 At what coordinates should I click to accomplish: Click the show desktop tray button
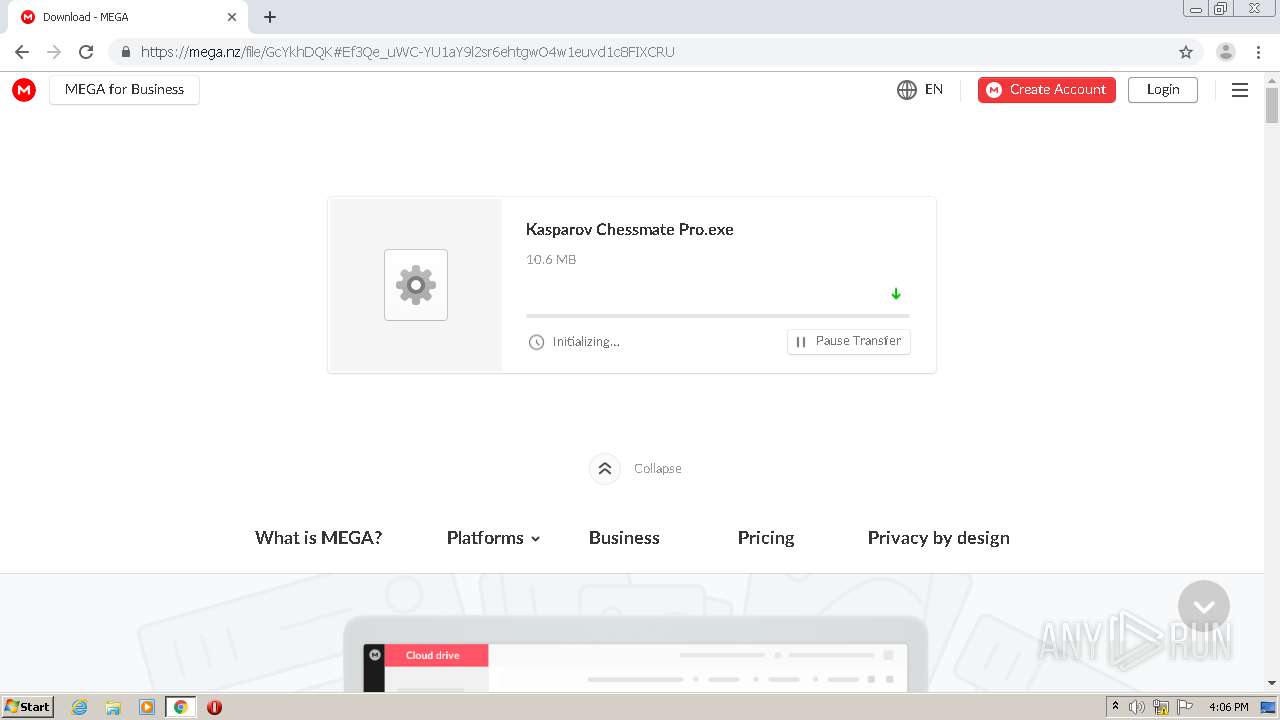pos(1269,707)
